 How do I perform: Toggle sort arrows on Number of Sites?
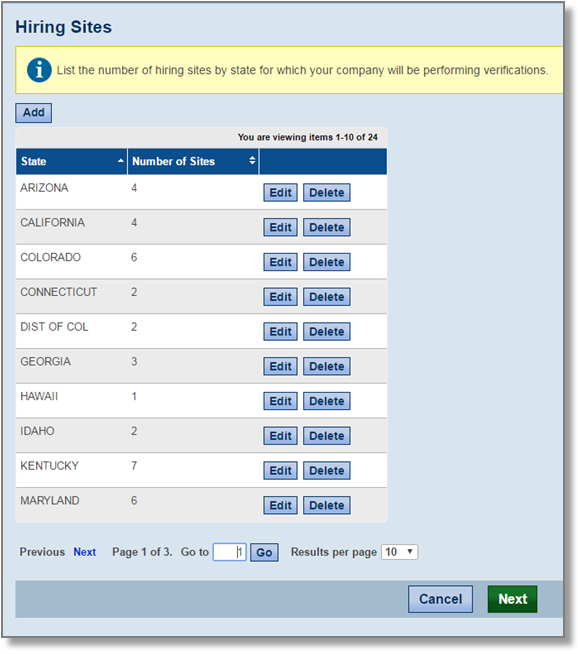252,160
